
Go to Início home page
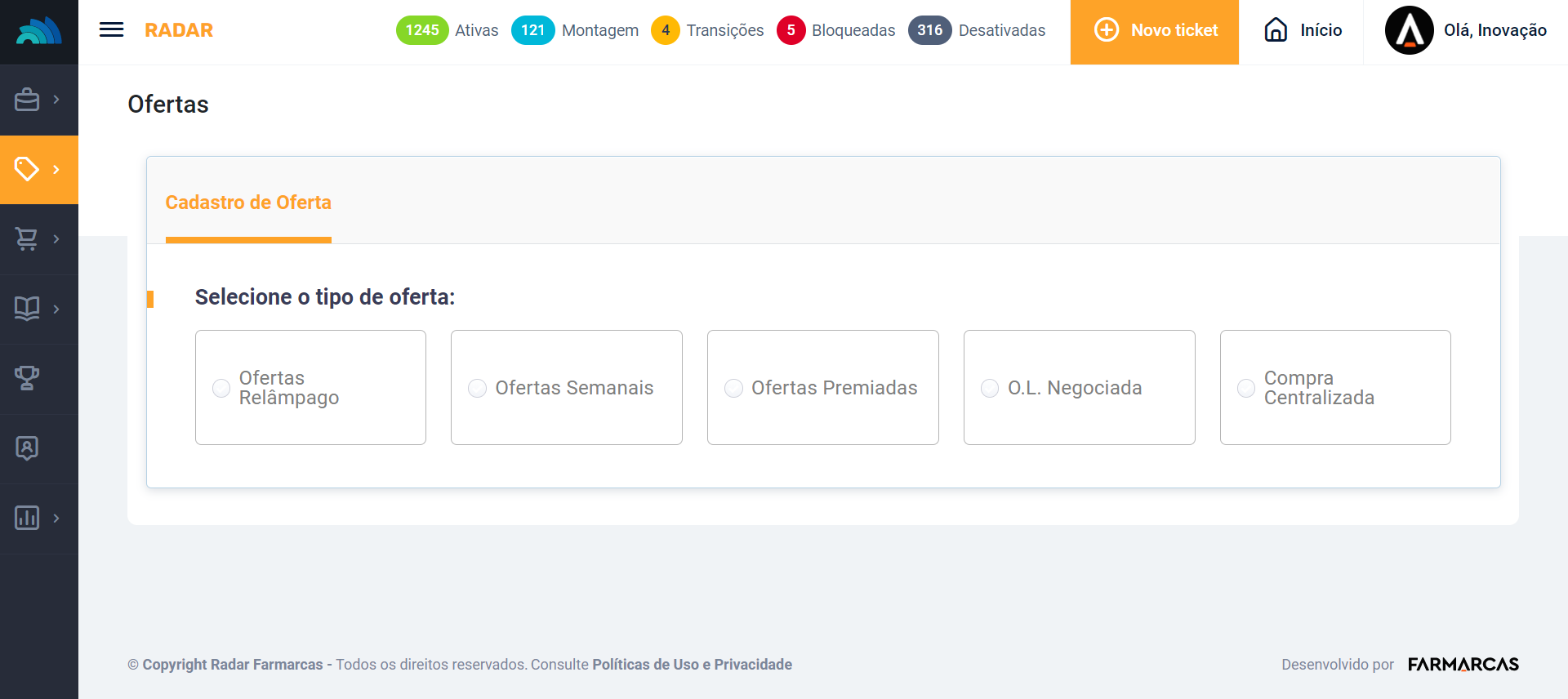pyautogui.click(x=1303, y=31)
